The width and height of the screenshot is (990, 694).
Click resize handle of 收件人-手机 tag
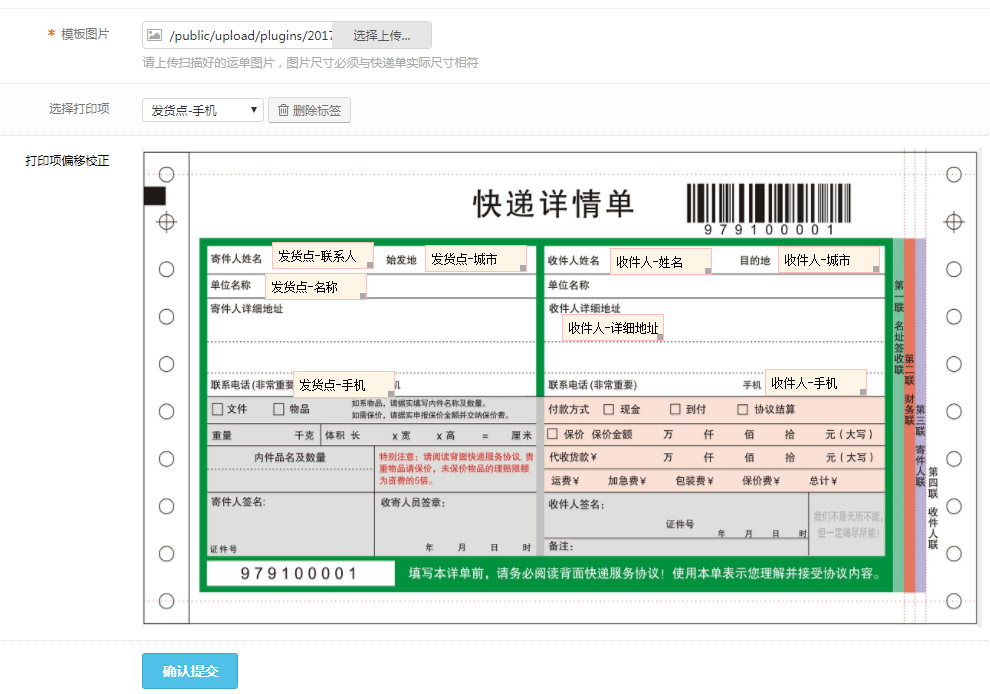tap(862, 392)
